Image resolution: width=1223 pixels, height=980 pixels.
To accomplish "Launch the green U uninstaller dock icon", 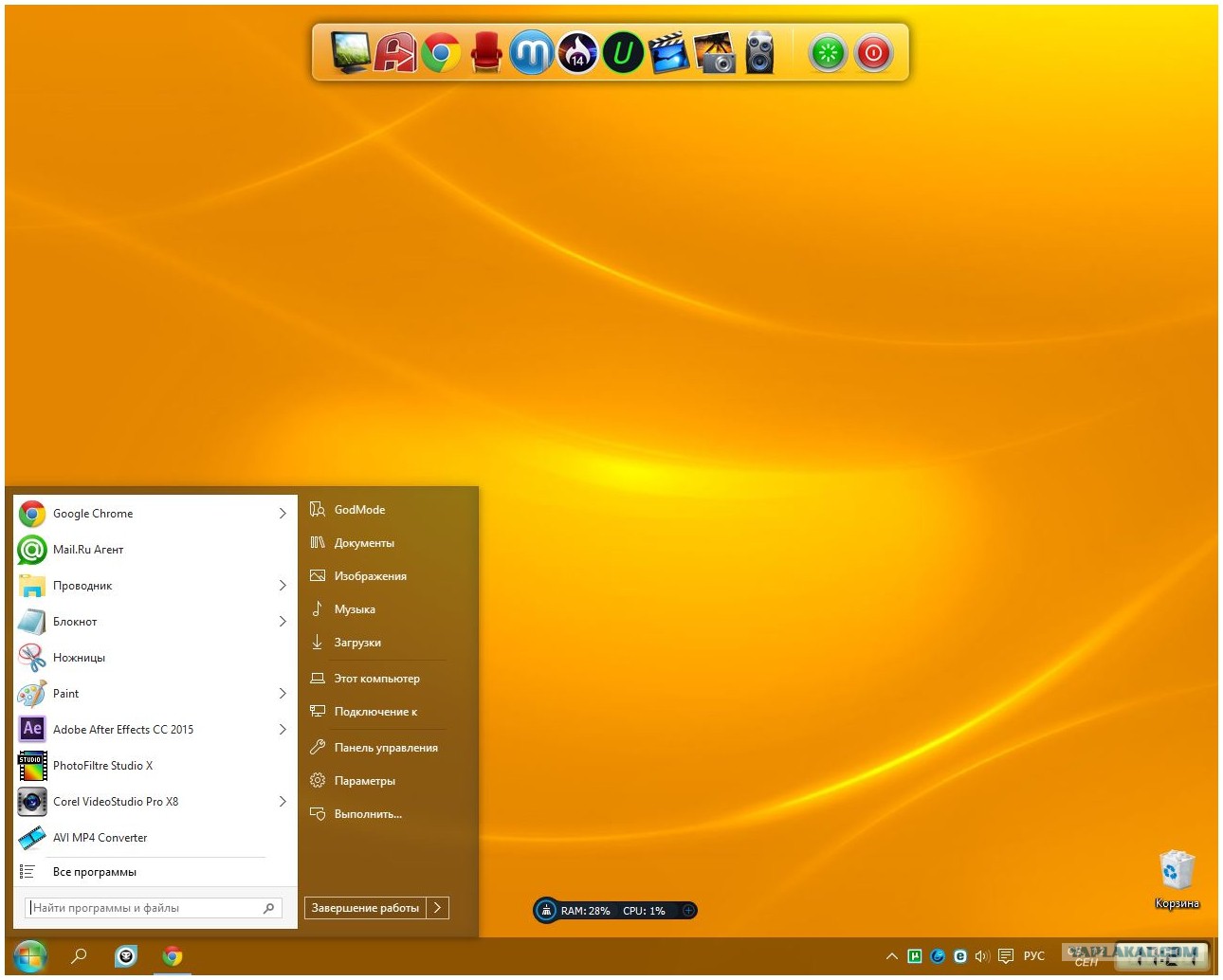I will click(x=623, y=52).
